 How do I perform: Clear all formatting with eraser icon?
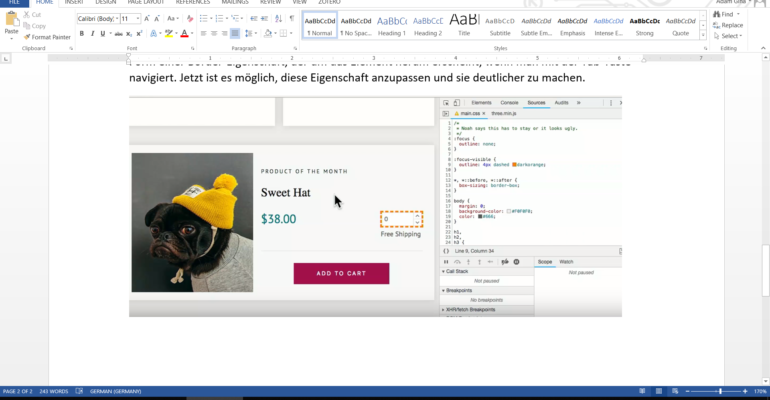[x=190, y=19]
